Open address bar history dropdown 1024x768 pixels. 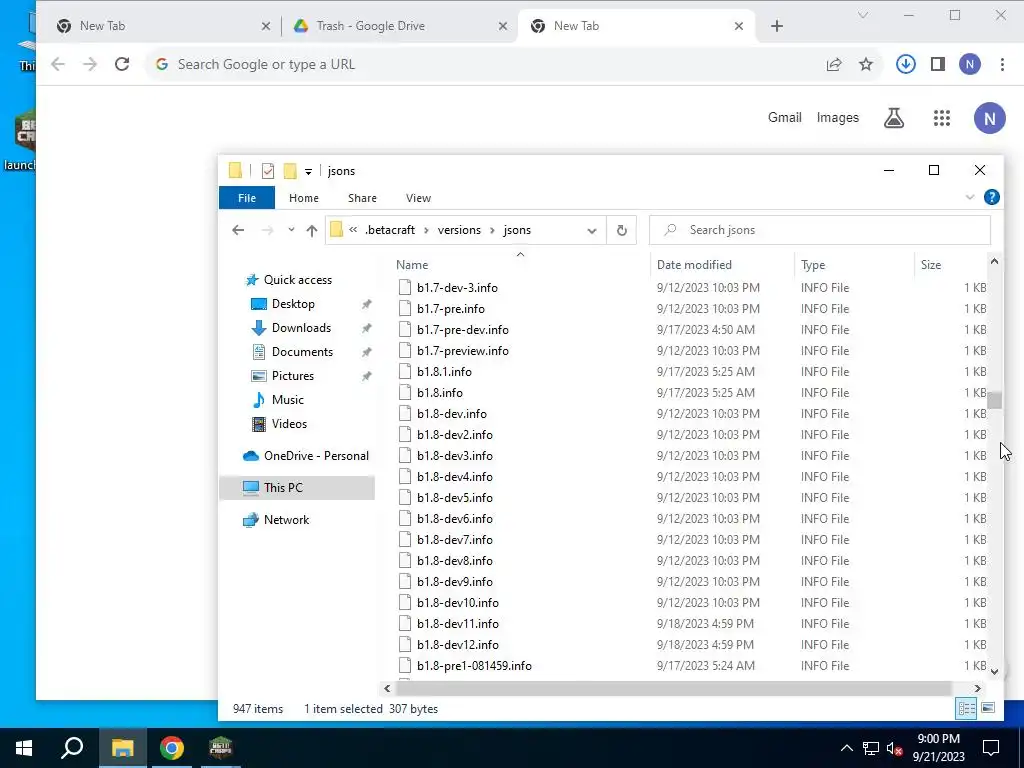tap(592, 230)
